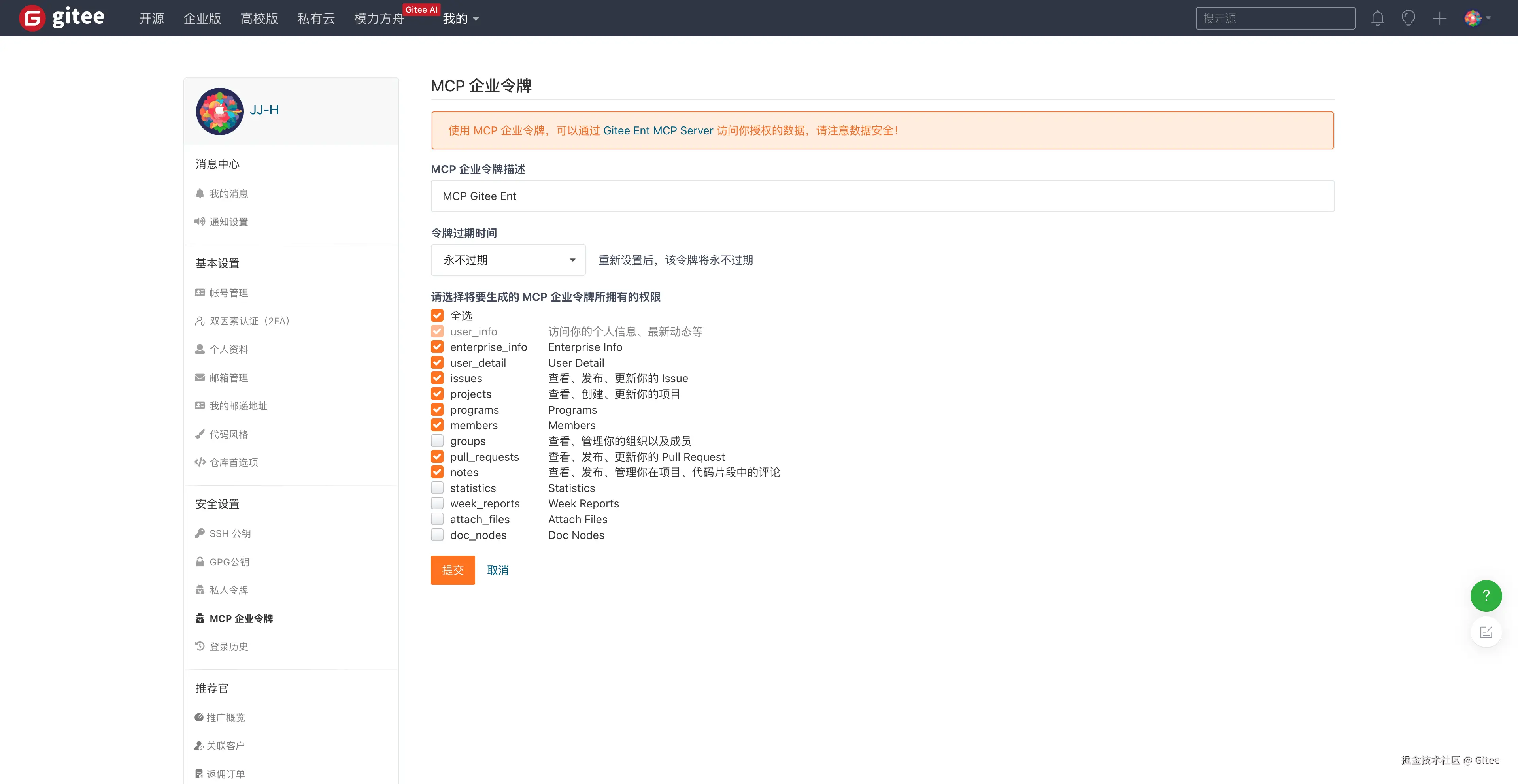Click the 取消 cancel link
The image size is (1518, 784).
[x=497, y=570]
